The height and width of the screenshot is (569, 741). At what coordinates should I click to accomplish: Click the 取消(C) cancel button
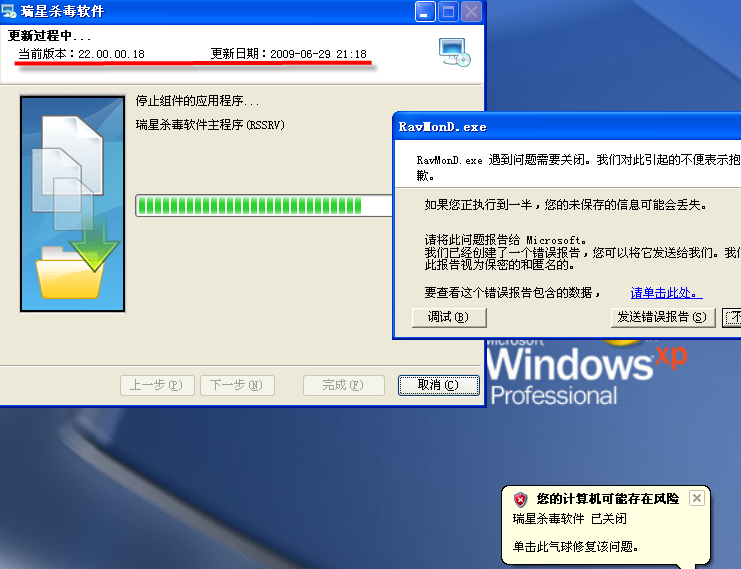coord(439,385)
